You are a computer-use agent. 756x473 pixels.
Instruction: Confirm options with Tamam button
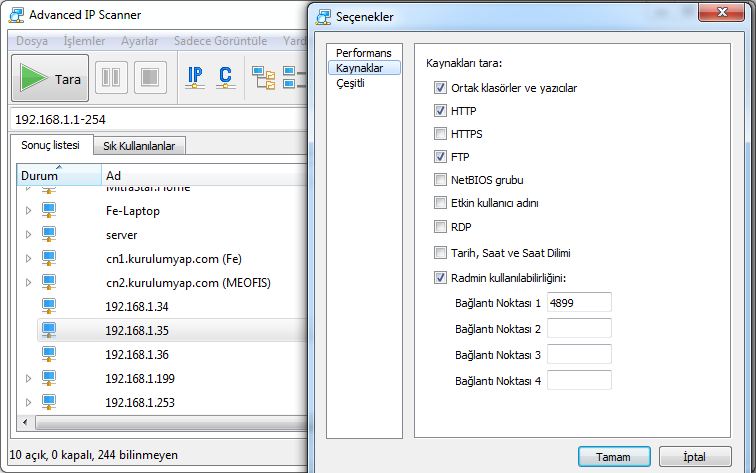pyautogui.click(x=614, y=457)
